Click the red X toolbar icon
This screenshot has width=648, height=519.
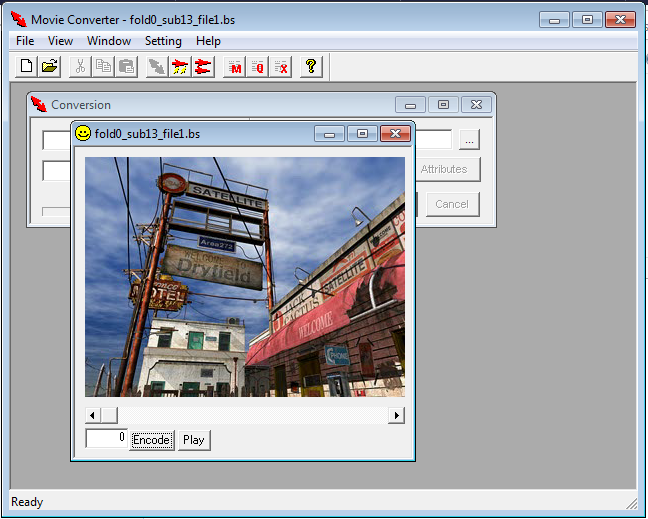(x=282, y=67)
